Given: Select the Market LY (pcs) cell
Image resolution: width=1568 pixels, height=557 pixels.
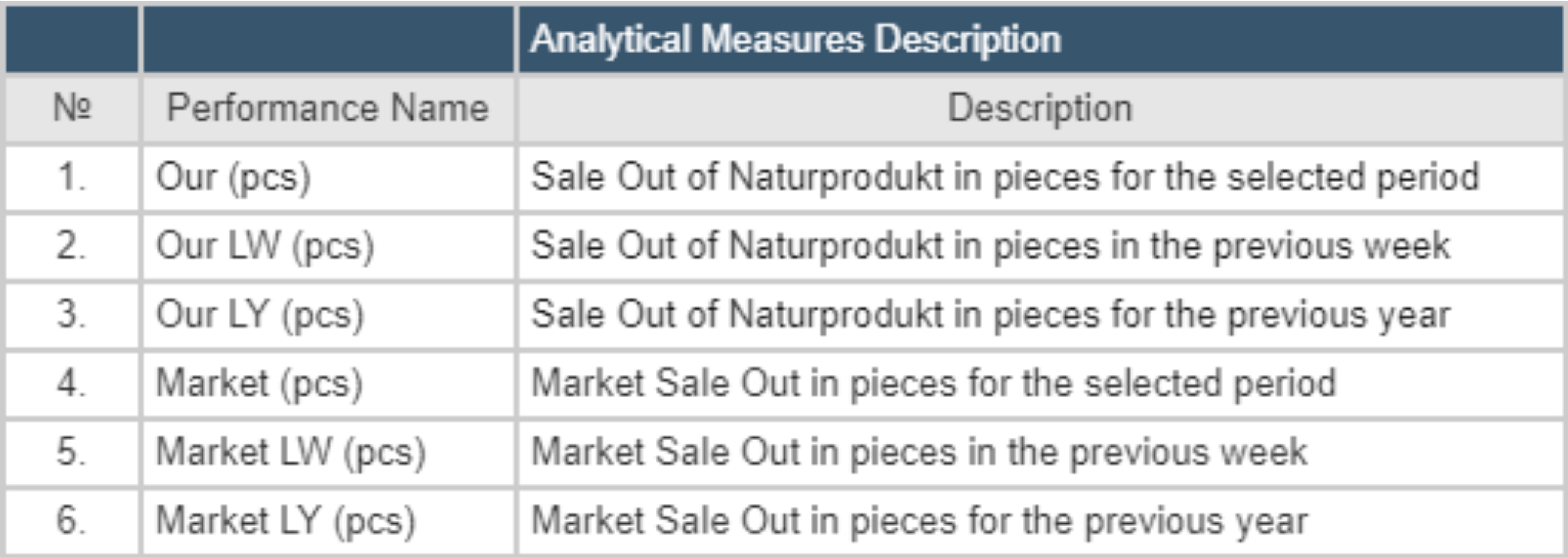Looking at the screenshot, I should (x=285, y=521).
